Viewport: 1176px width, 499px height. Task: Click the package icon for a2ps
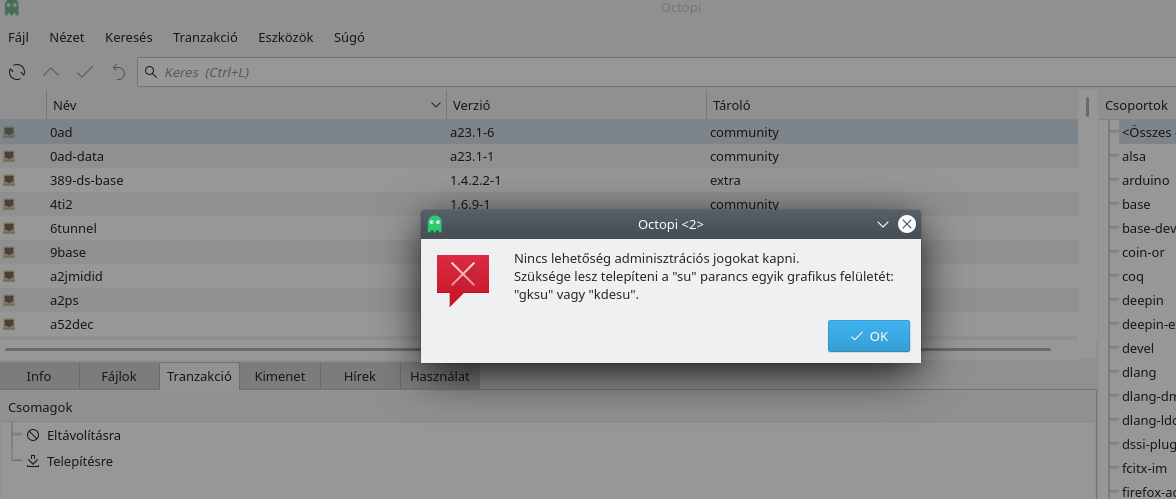click(9, 300)
